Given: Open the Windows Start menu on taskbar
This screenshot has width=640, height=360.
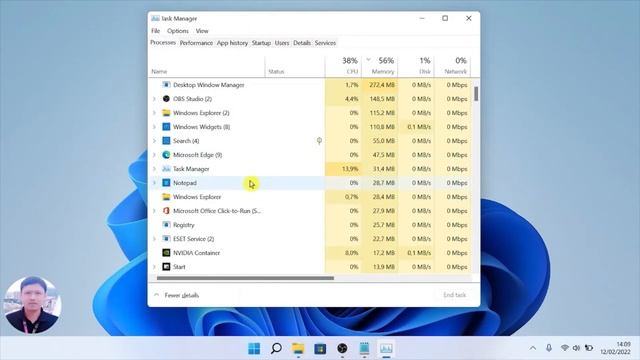Looking at the screenshot, I should [x=254, y=349].
